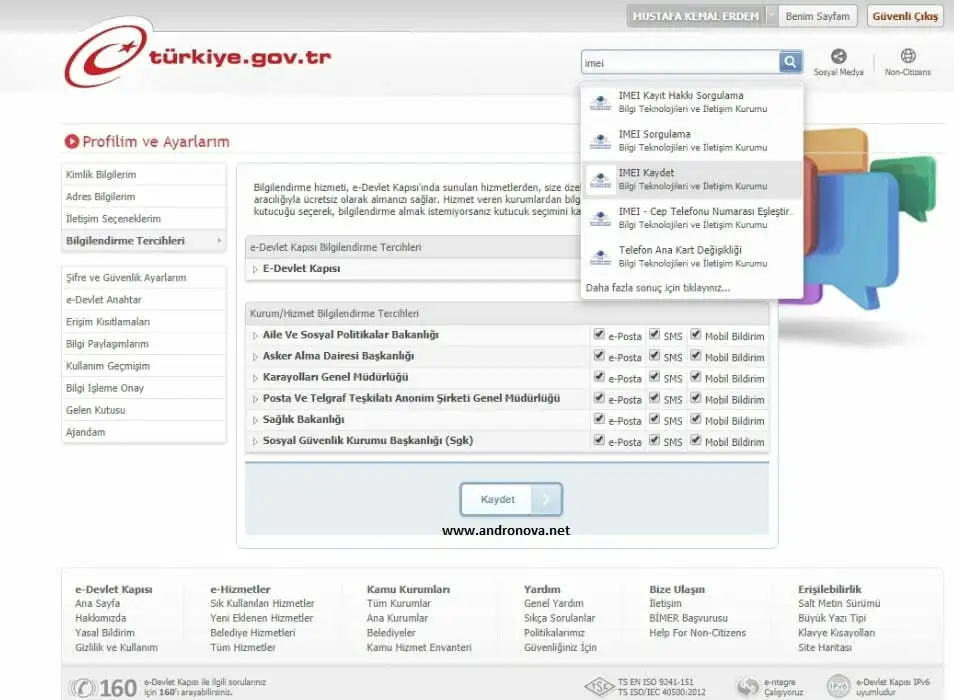Expand Posta Ve Telgraf Teşkilatı row
The height and width of the screenshot is (700, 954).
[256, 399]
